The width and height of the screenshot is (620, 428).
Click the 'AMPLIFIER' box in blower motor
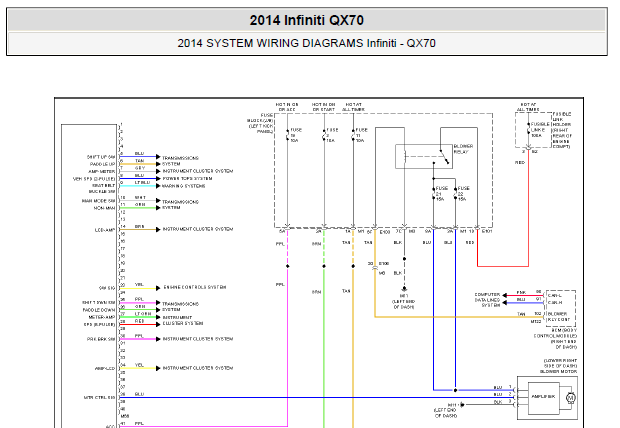(544, 396)
